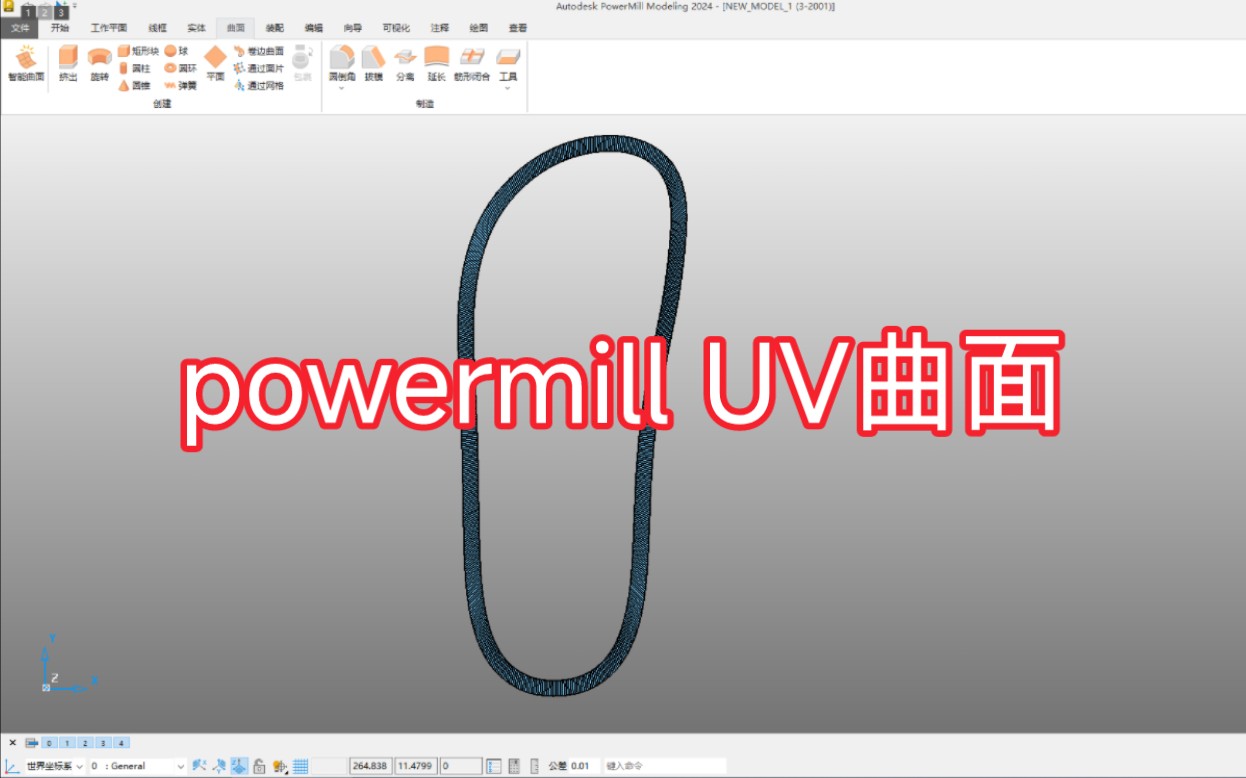Click the lock icon in status bar
This screenshot has height=778, width=1246.
coord(259,766)
